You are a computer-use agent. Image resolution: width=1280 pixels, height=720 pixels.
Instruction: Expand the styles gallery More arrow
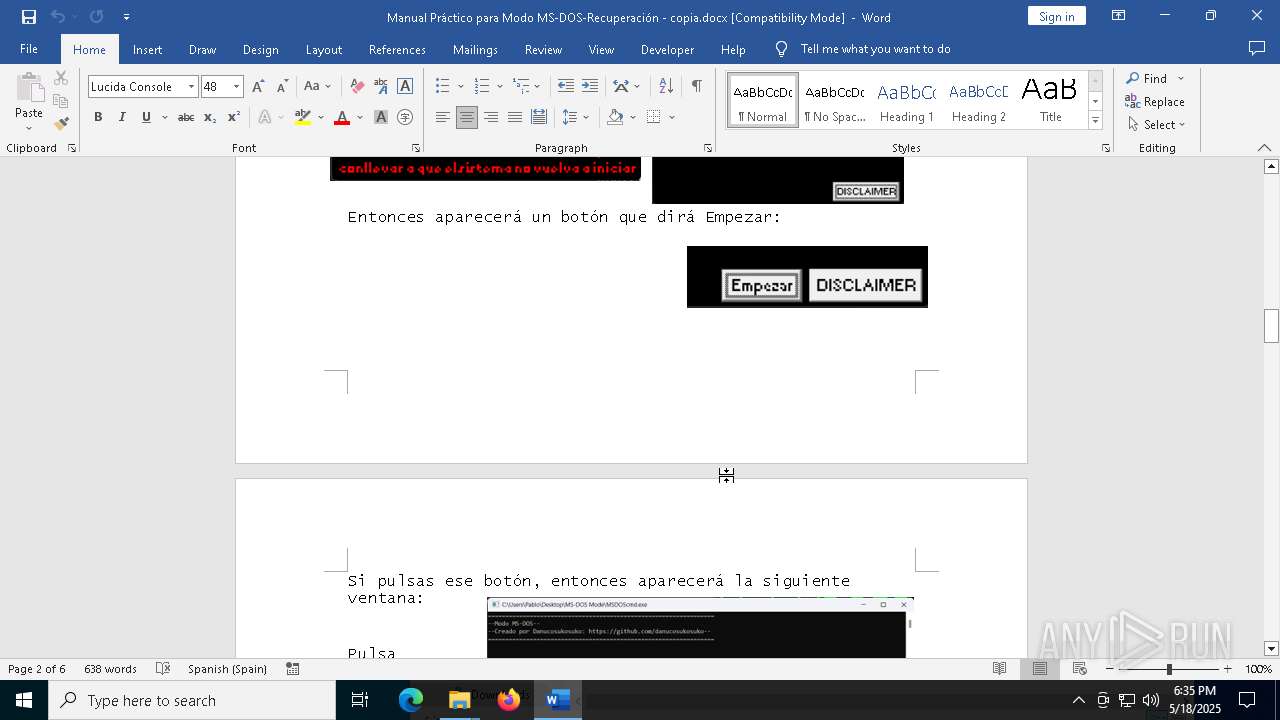(x=1095, y=121)
